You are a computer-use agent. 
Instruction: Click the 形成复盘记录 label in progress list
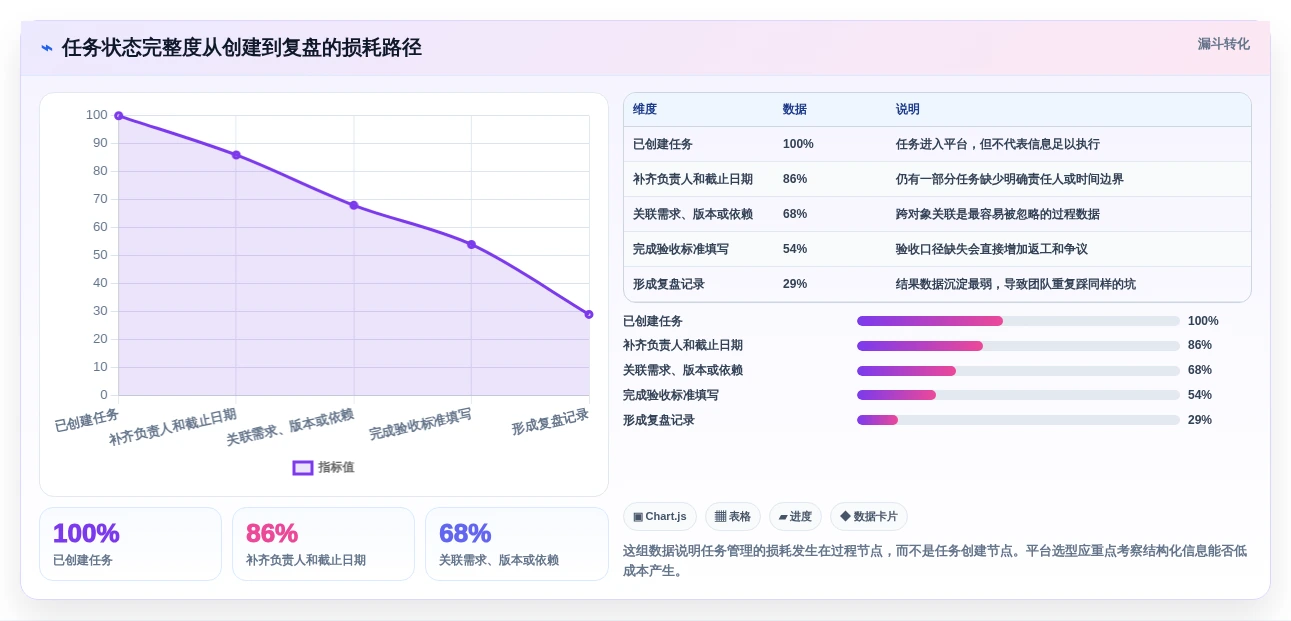point(659,420)
